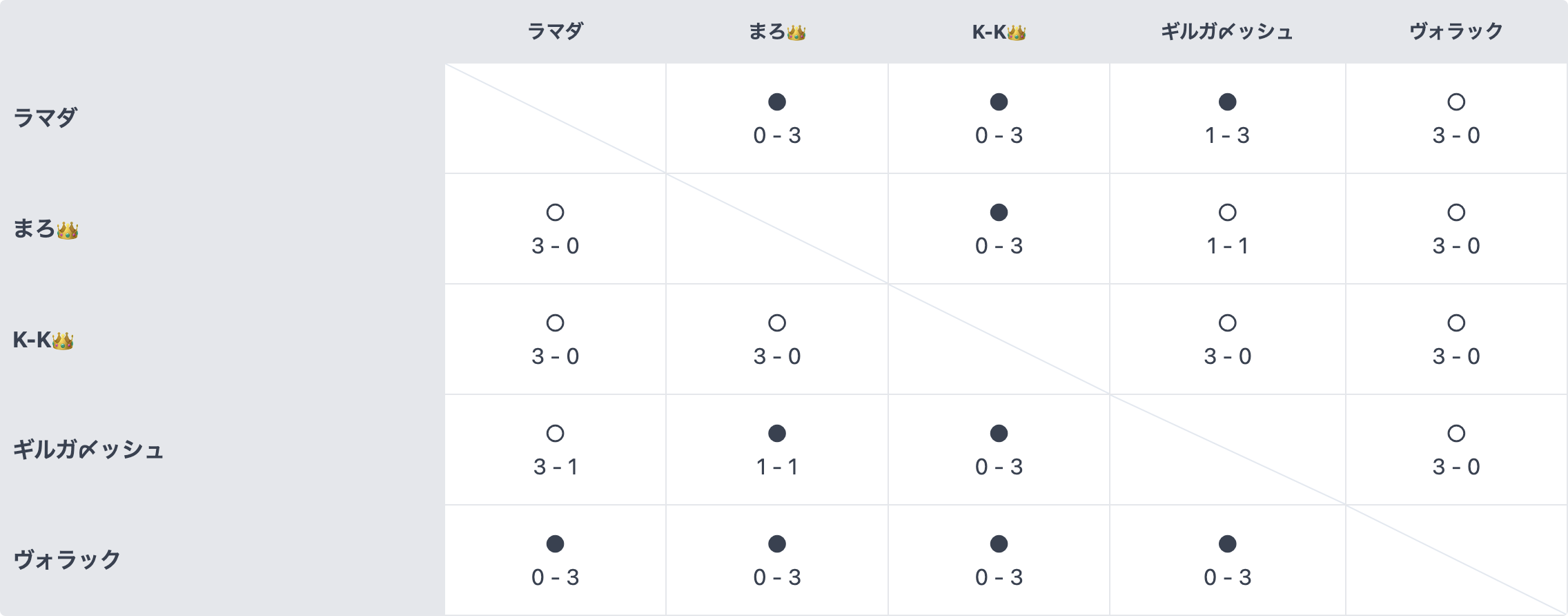Click the win circle for まろ vs ギルガメッシュ

point(1227,213)
